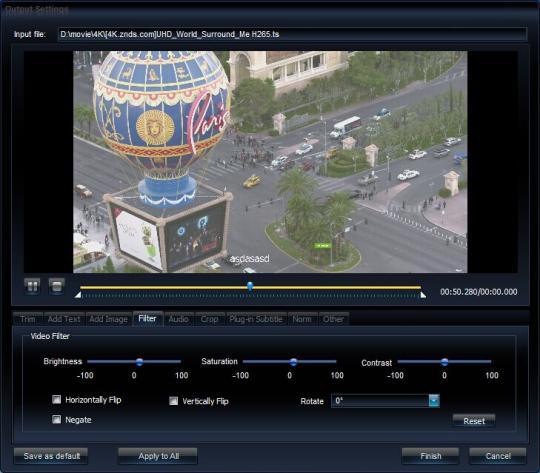This screenshot has width=540, height=473.
Task: Select the left trim start marker
Action: pyautogui.click(x=78, y=295)
